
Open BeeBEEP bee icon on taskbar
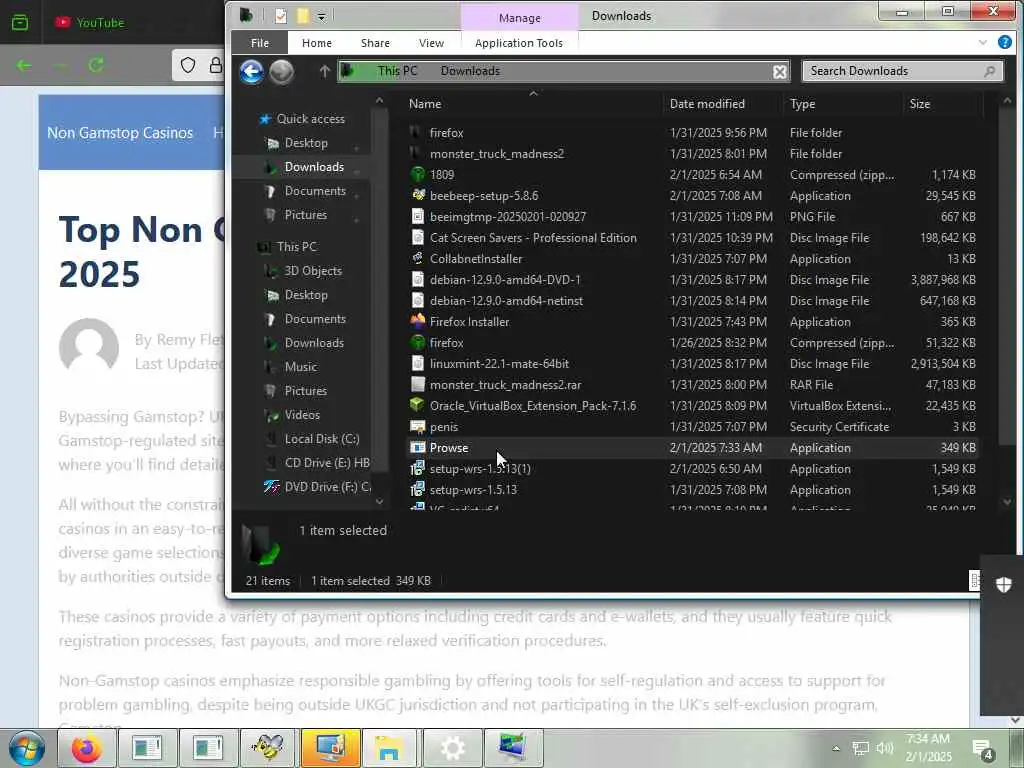click(x=268, y=748)
